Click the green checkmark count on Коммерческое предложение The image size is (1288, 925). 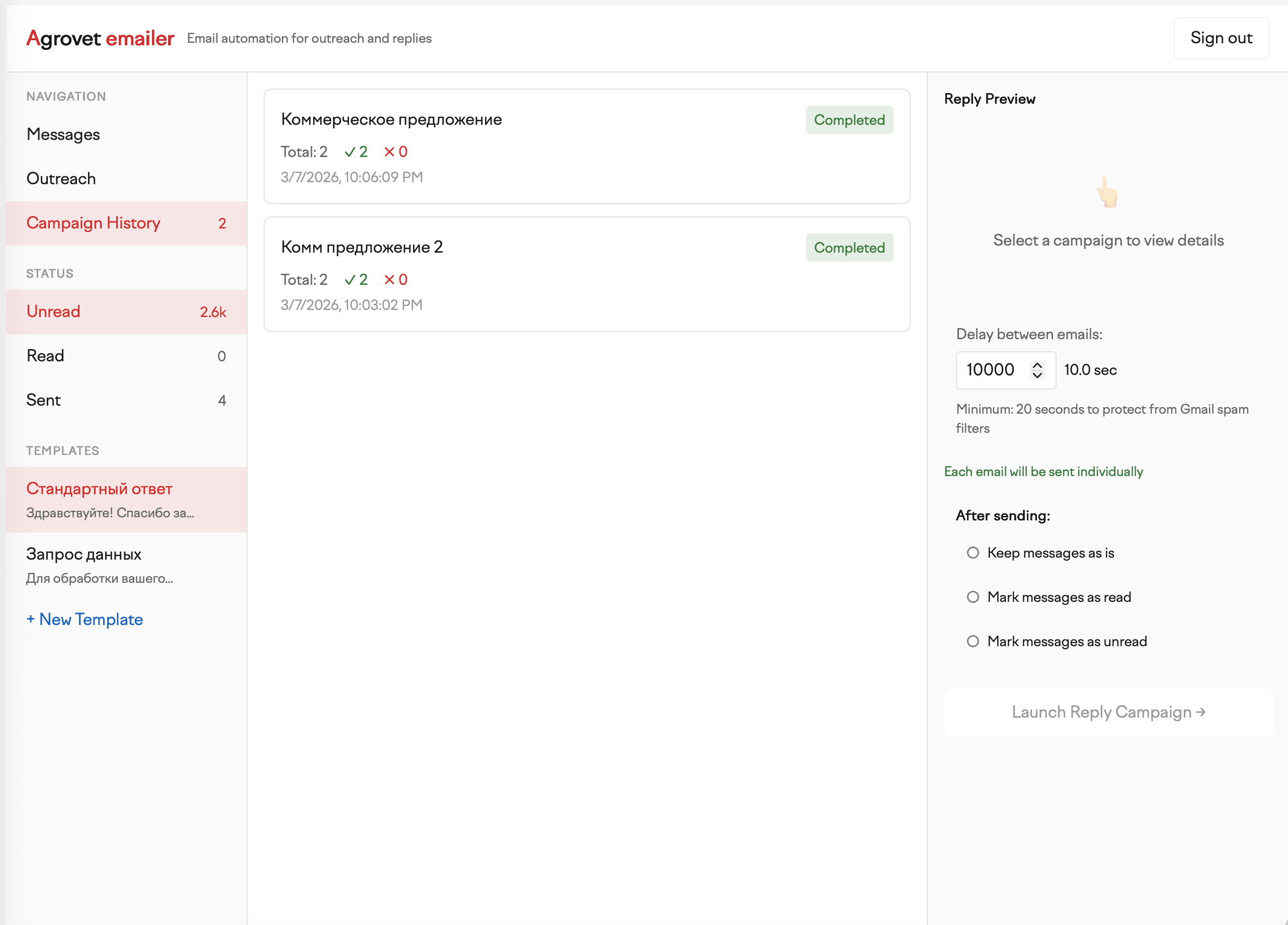(x=356, y=151)
